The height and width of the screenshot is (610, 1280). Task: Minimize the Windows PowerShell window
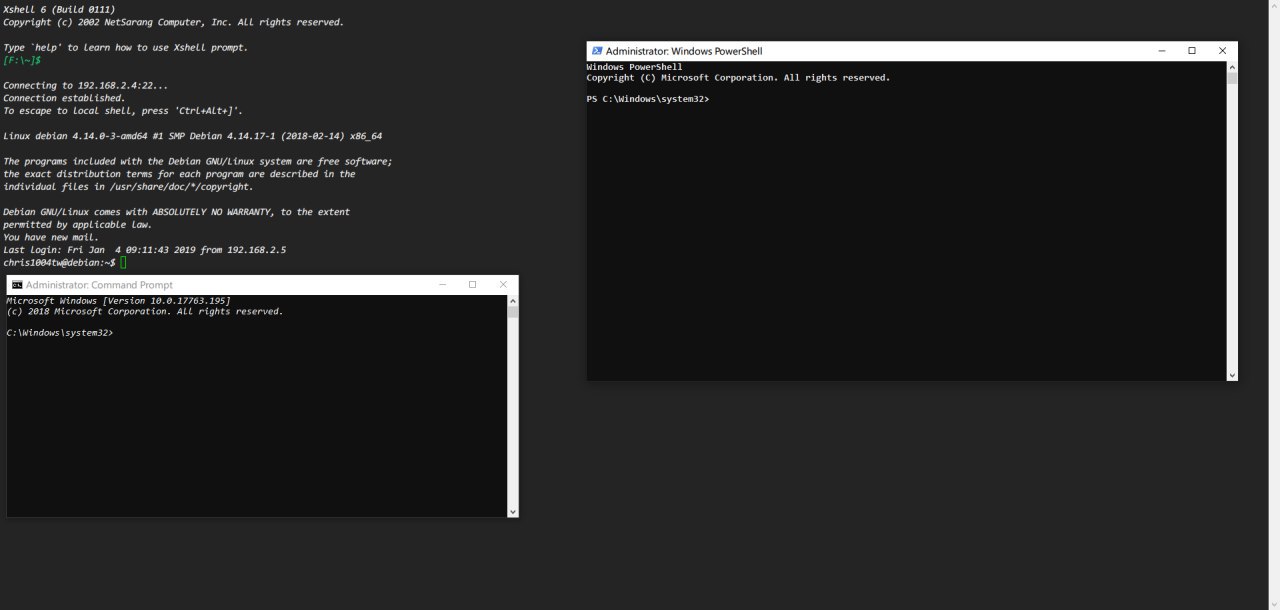coord(1161,51)
